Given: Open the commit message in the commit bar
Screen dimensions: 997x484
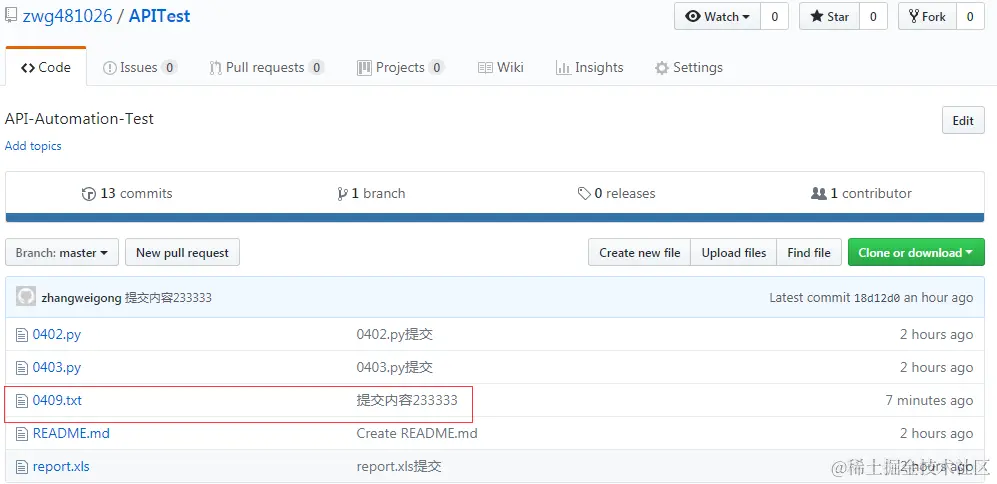Looking at the screenshot, I should pos(168,298).
